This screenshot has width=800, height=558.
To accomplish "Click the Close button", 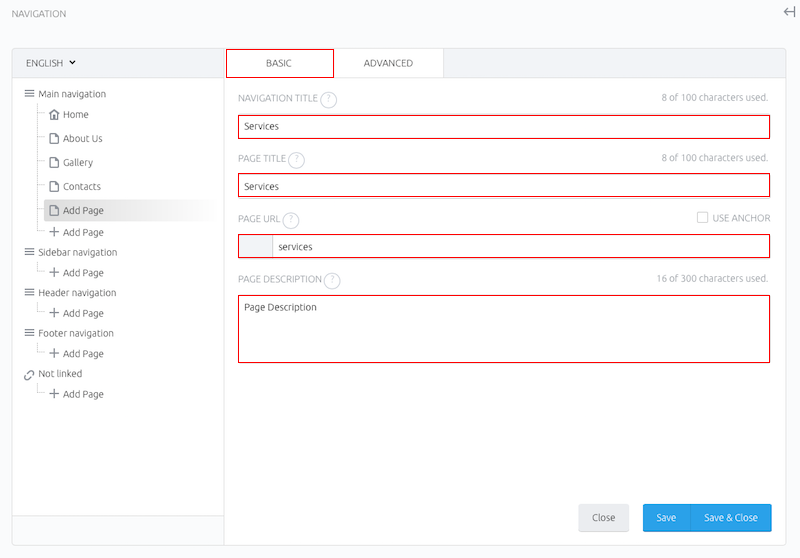I will [x=604, y=518].
